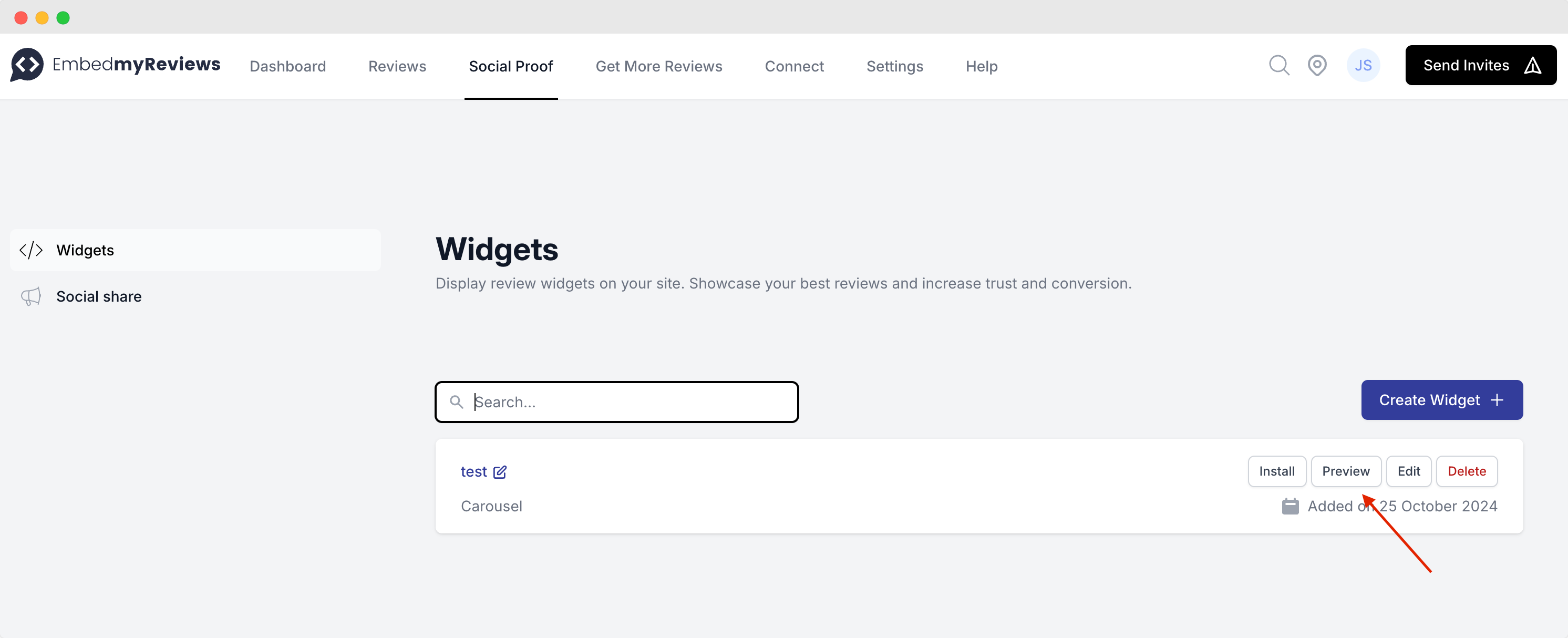Click the calendar icon beside Added date
This screenshot has height=638, width=1568.
coord(1290,506)
